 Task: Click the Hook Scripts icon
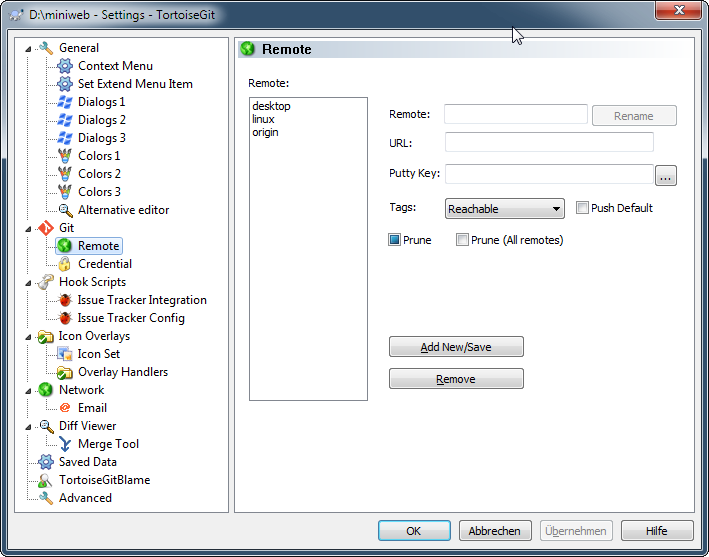(x=46, y=282)
